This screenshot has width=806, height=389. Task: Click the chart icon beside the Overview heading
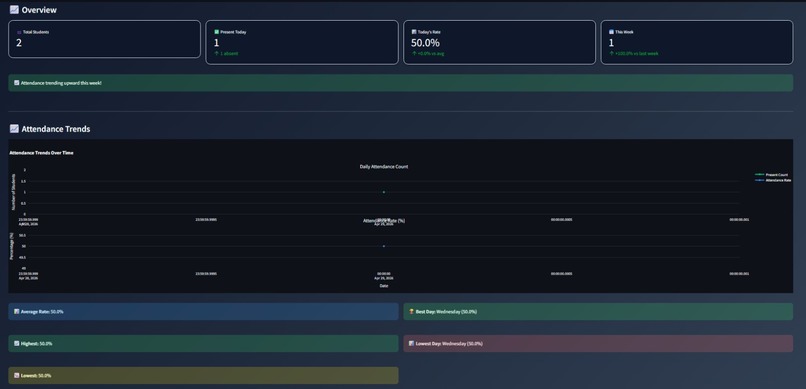click(14, 10)
